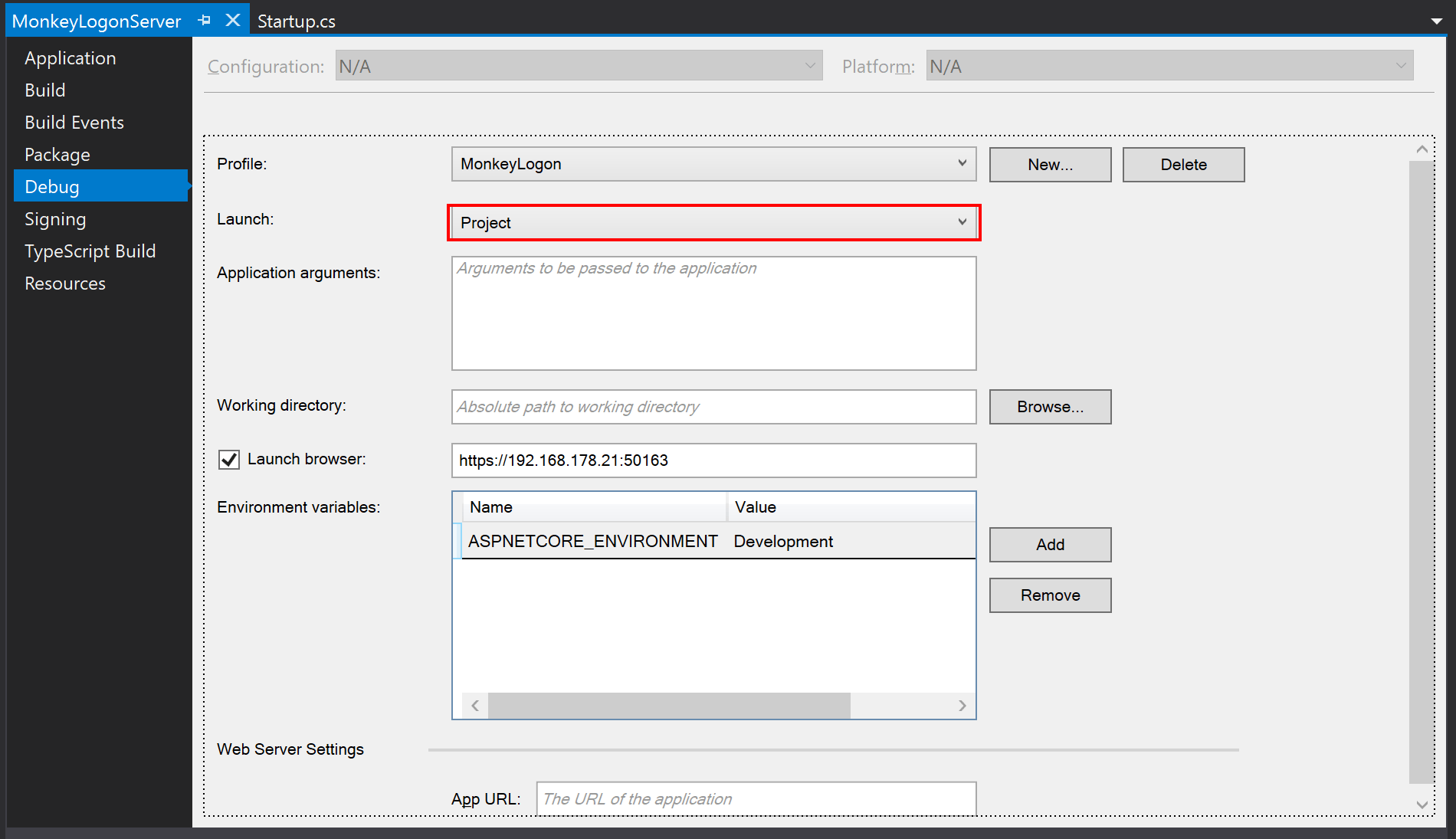Go to Build Events page
This screenshot has width=1456, height=839.
(74, 123)
